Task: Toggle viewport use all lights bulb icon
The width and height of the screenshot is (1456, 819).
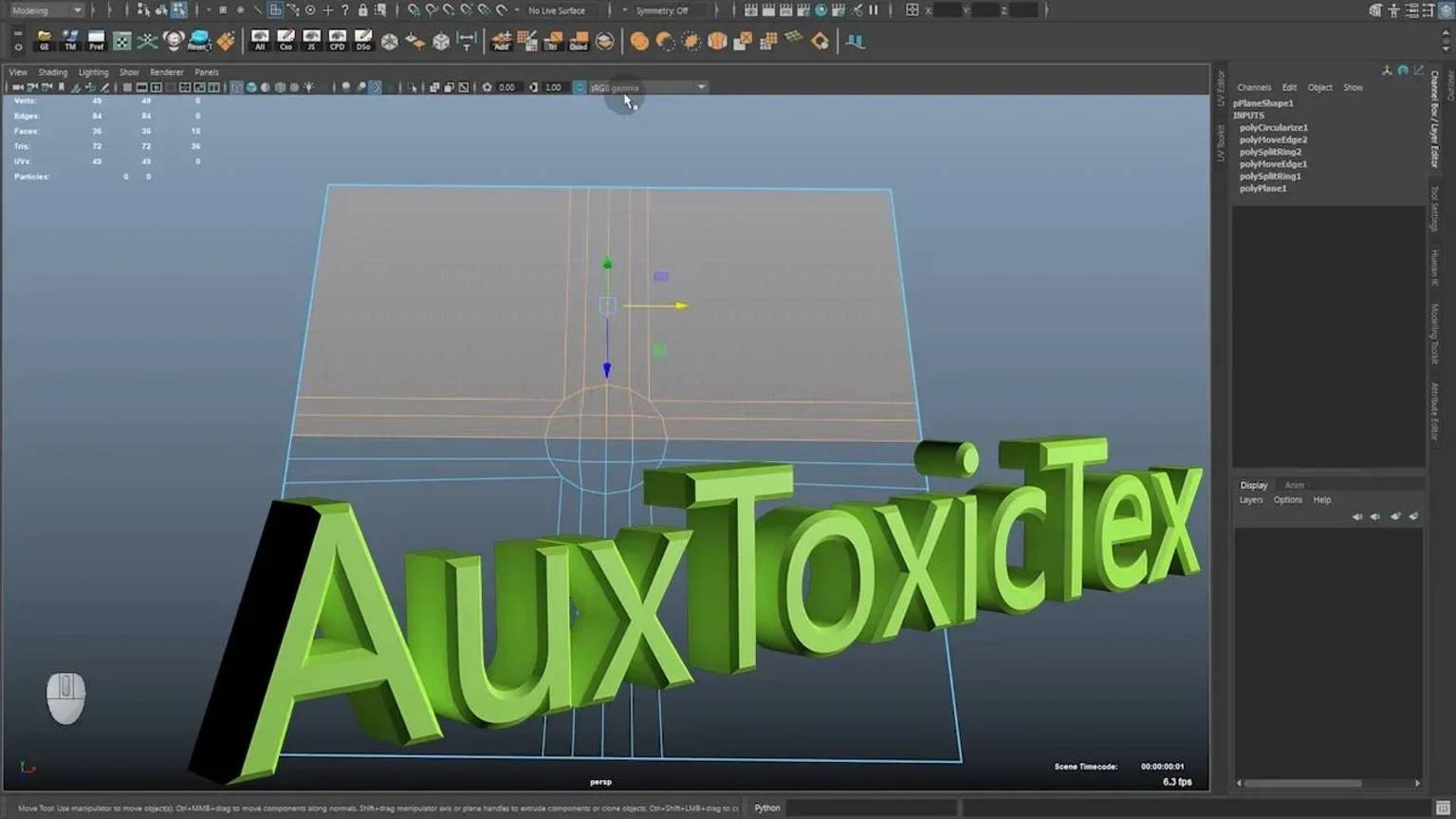Action: 309,87
